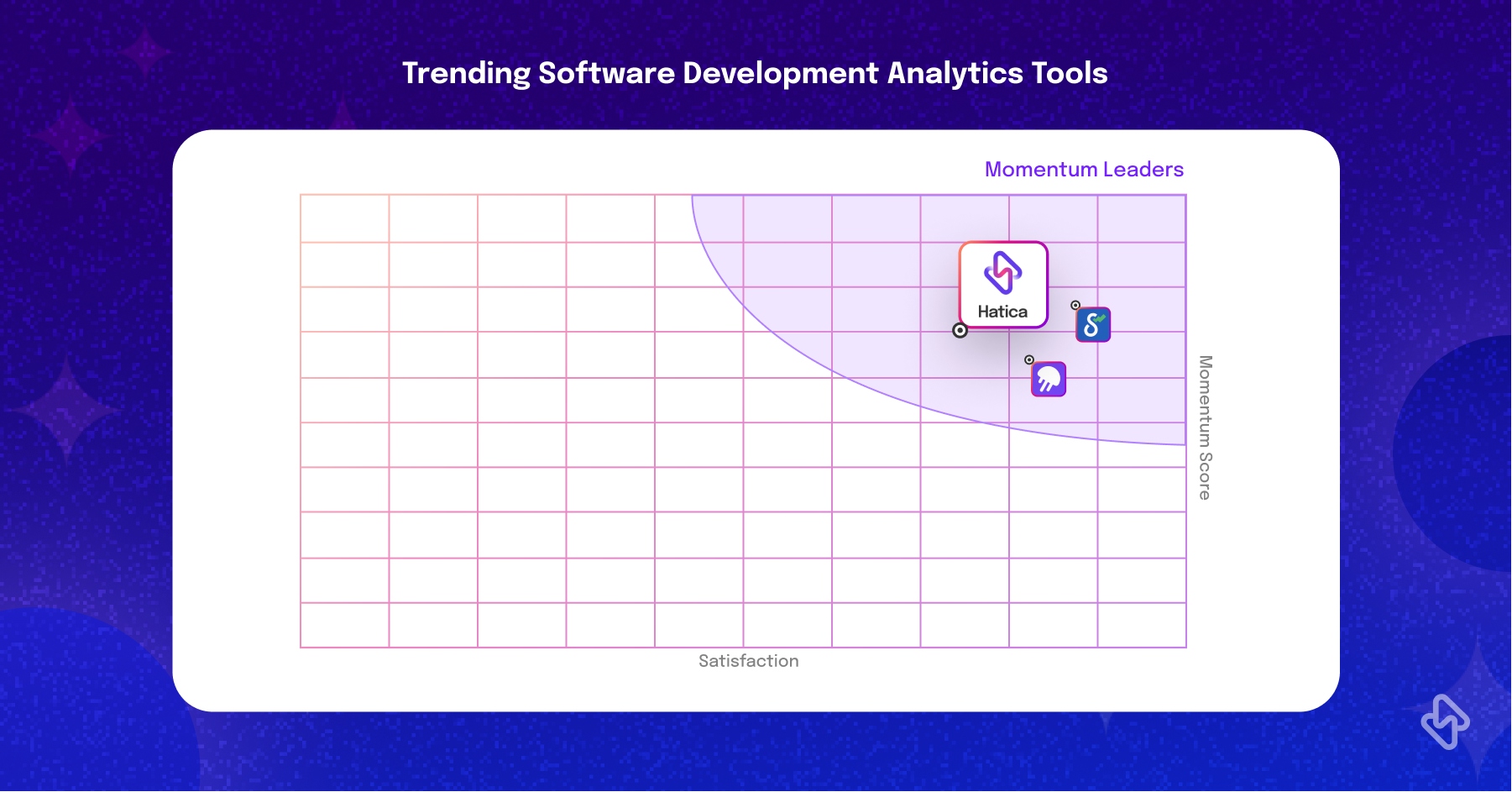This screenshot has height=792, width=1512.
Task: Select the blue S logo icon
Action: pos(1093,324)
